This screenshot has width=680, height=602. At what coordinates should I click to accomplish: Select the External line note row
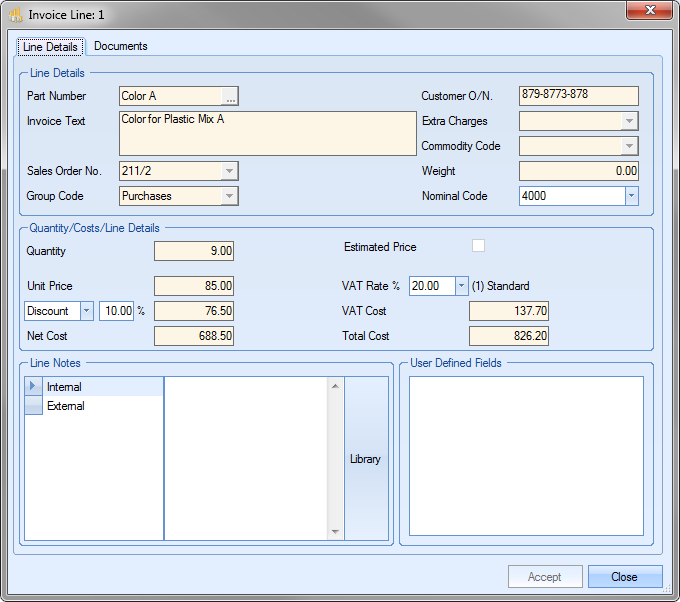pos(66,406)
